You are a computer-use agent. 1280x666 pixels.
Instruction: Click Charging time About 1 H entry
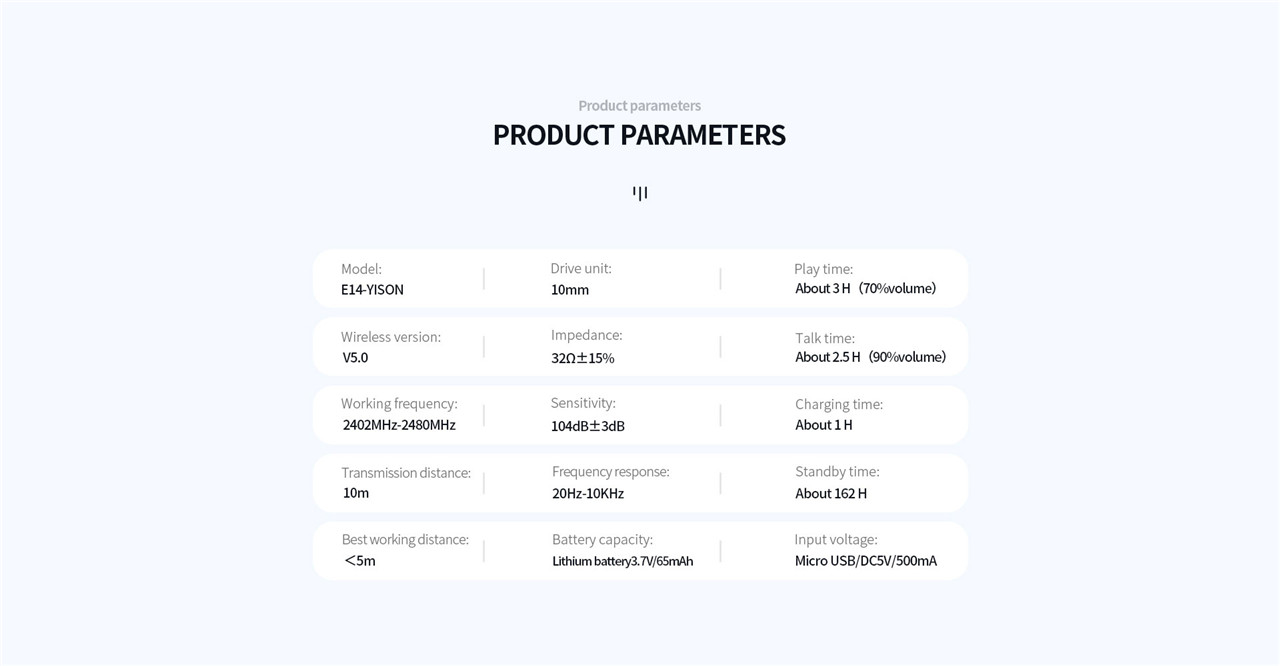[839, 414]
